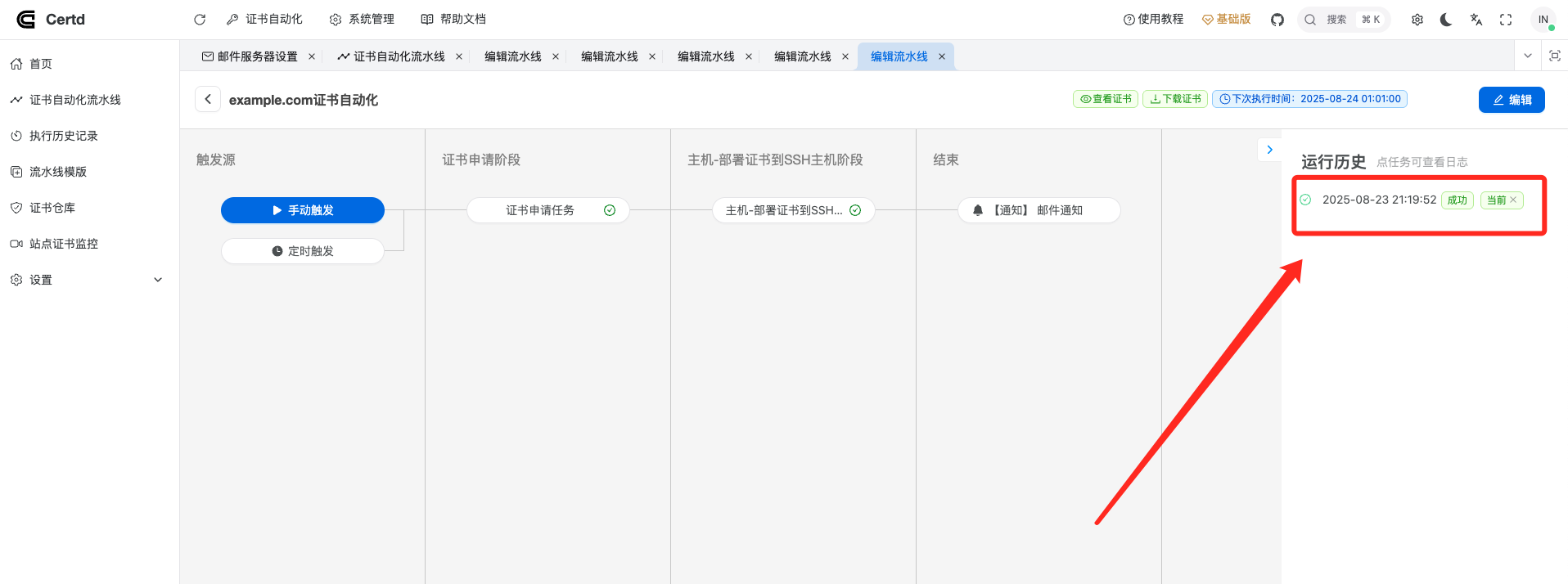Open the 定时触发 trigger node
The width and height of the screenshot is (1568, 584).
tap(303, 251)
